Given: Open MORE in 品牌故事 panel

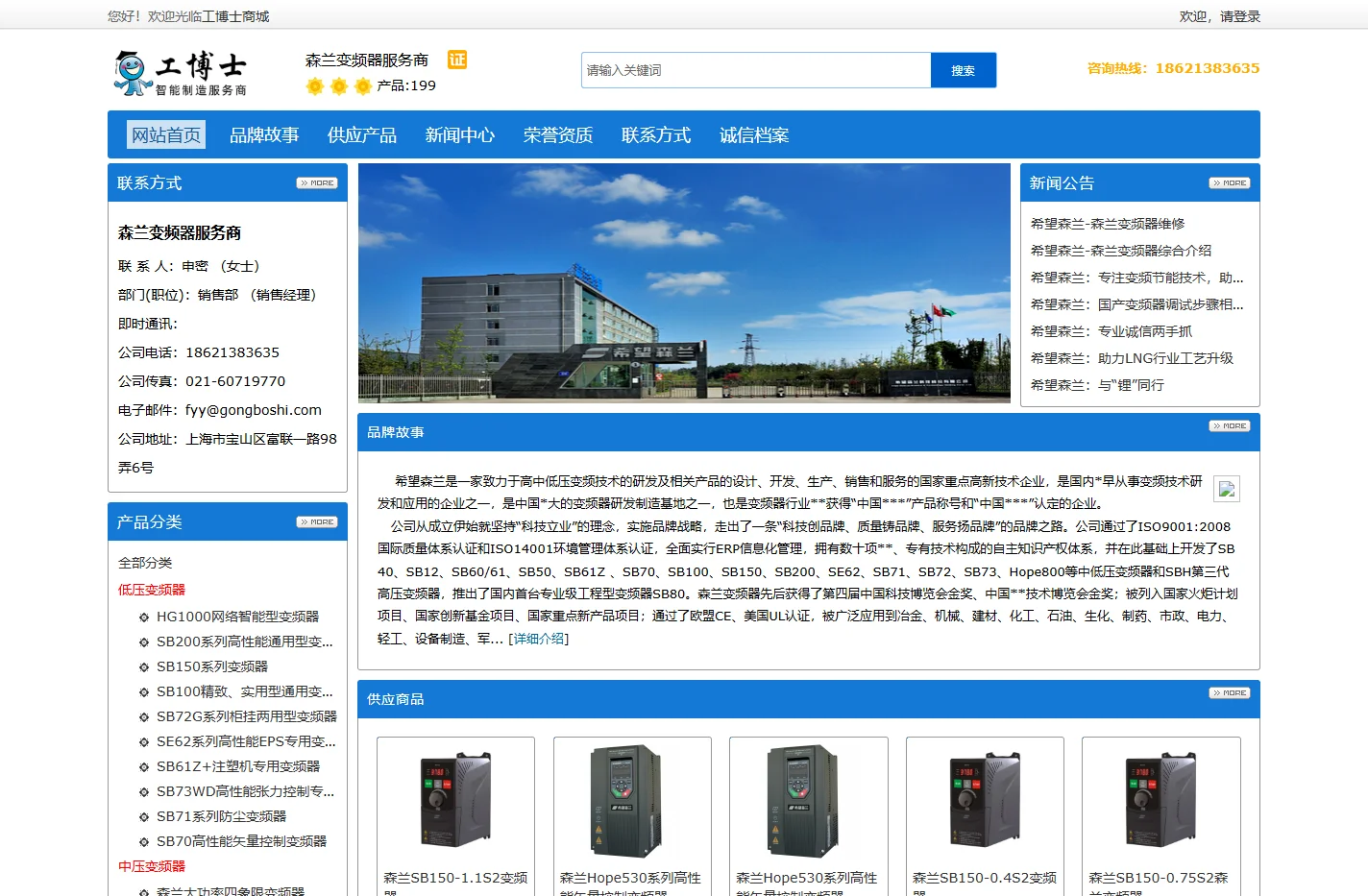Looking at the screenshot, I should tap(1230, 425).
